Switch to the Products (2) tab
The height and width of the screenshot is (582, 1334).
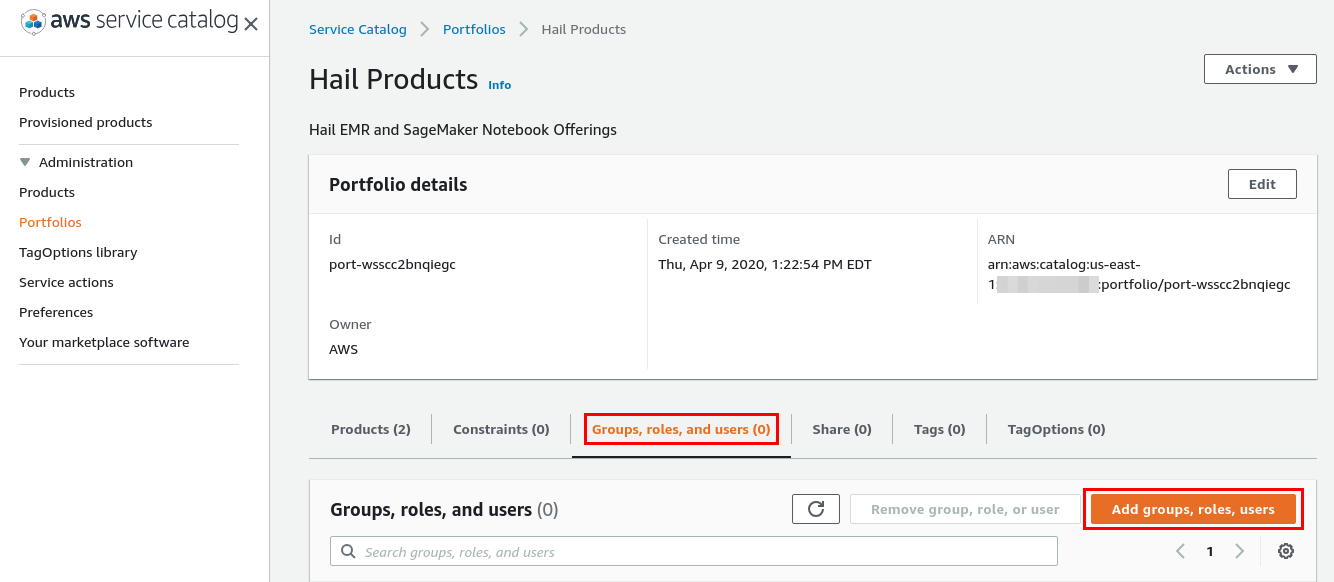(371, 429)
